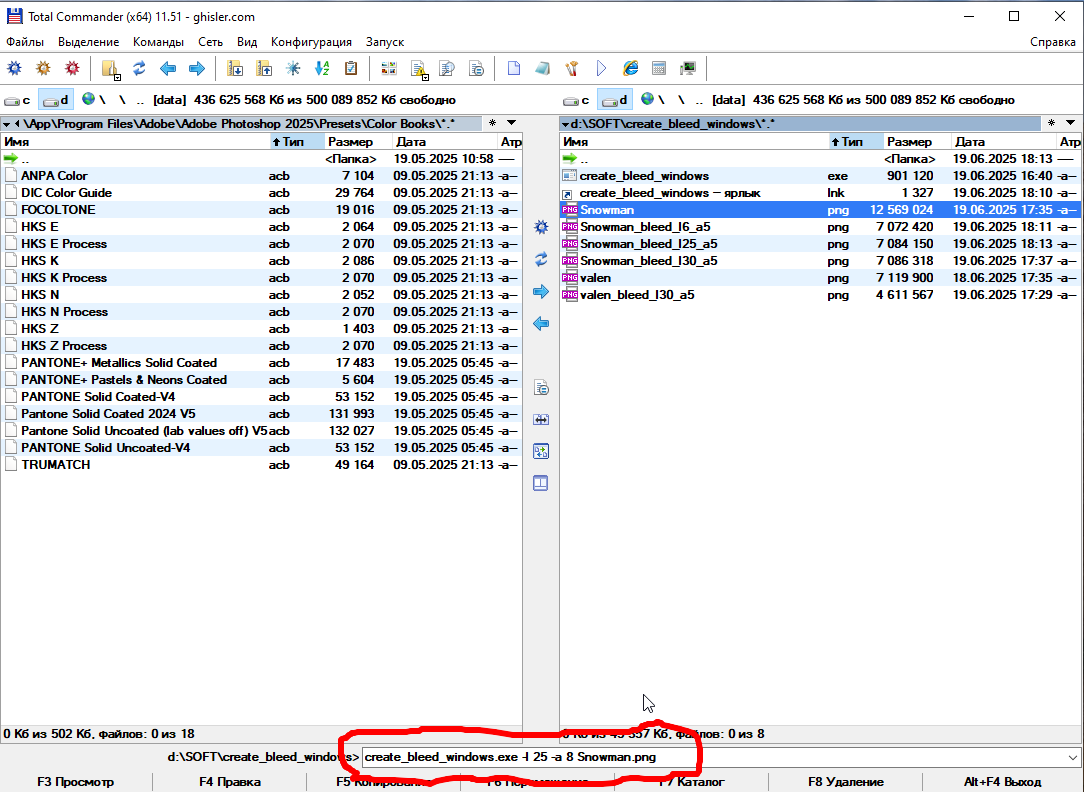
Task: Click swap panels icon in middle bar
Action: pyautogui.click(x=541, y=451)
